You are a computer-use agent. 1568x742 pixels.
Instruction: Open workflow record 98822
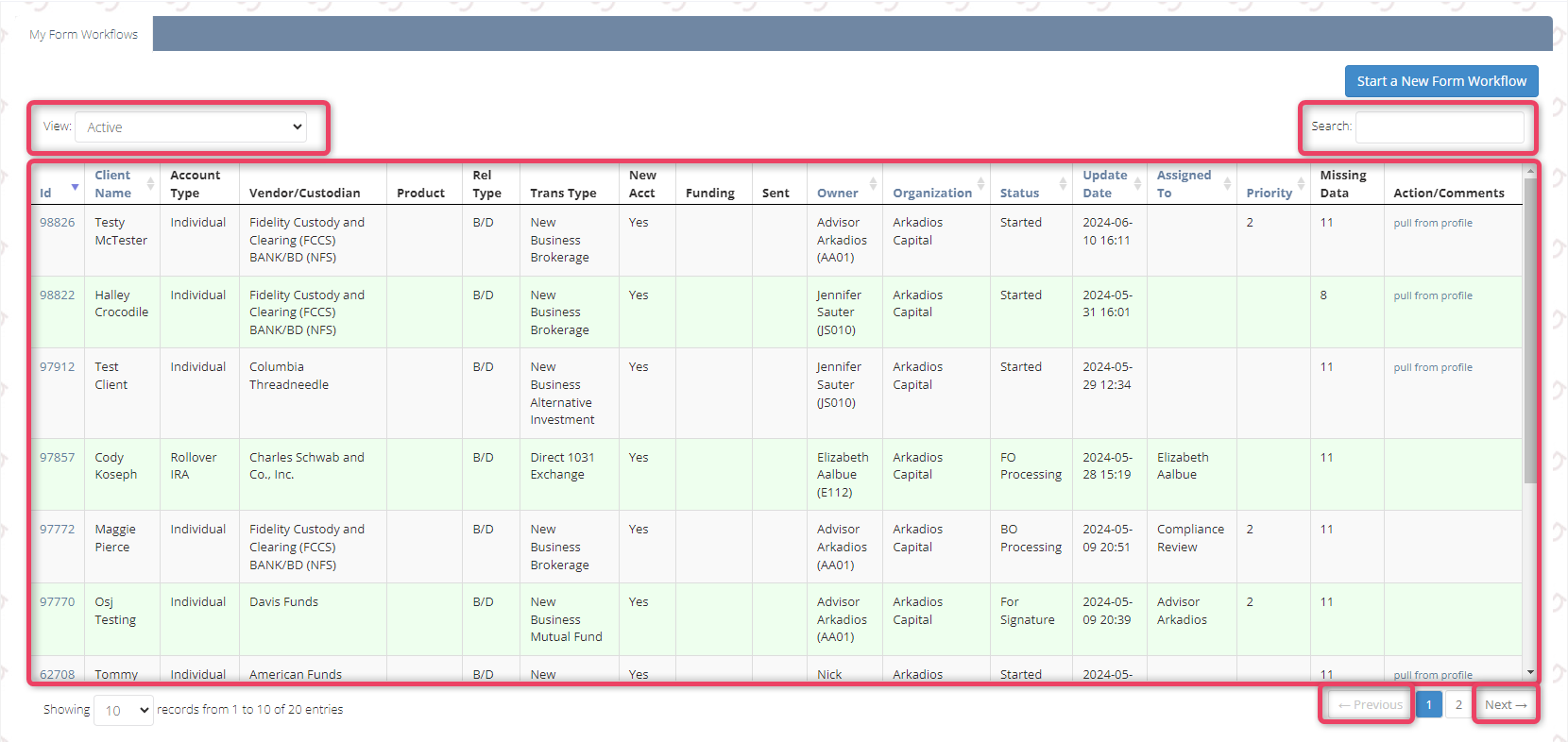[x=57, y=295]
